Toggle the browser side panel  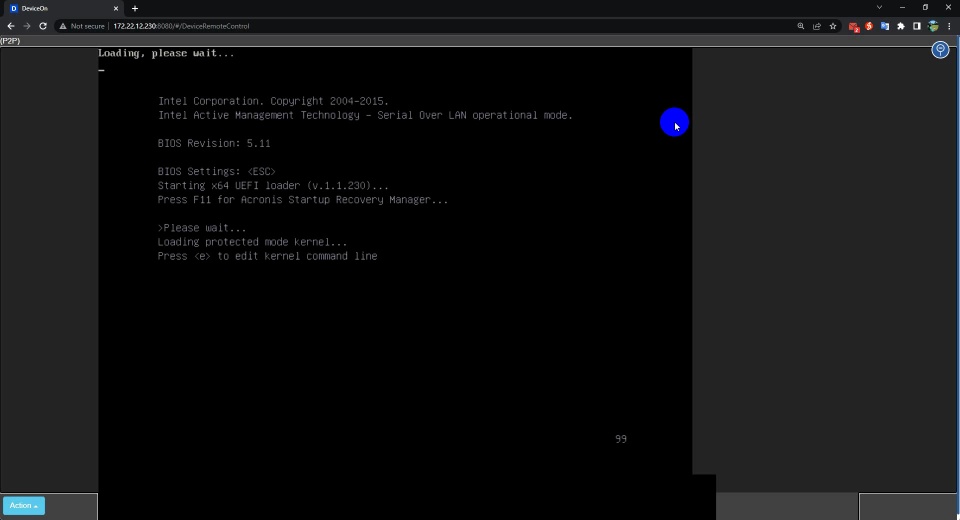pos(917,26)
